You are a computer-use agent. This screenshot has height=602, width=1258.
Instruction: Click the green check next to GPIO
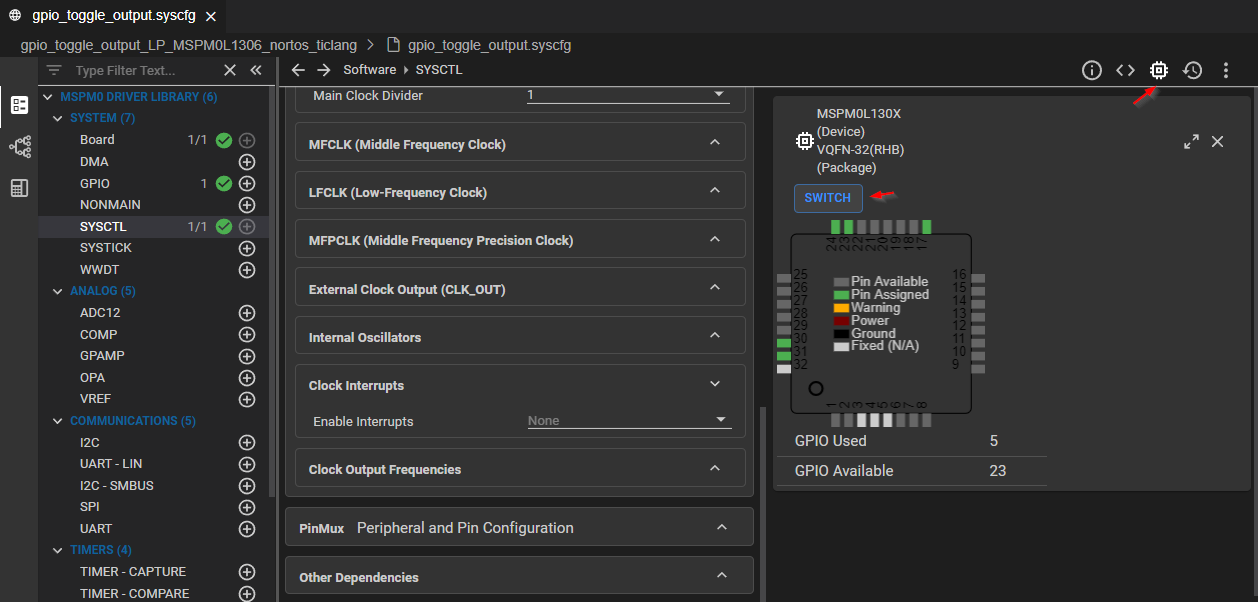coord(224,184)
